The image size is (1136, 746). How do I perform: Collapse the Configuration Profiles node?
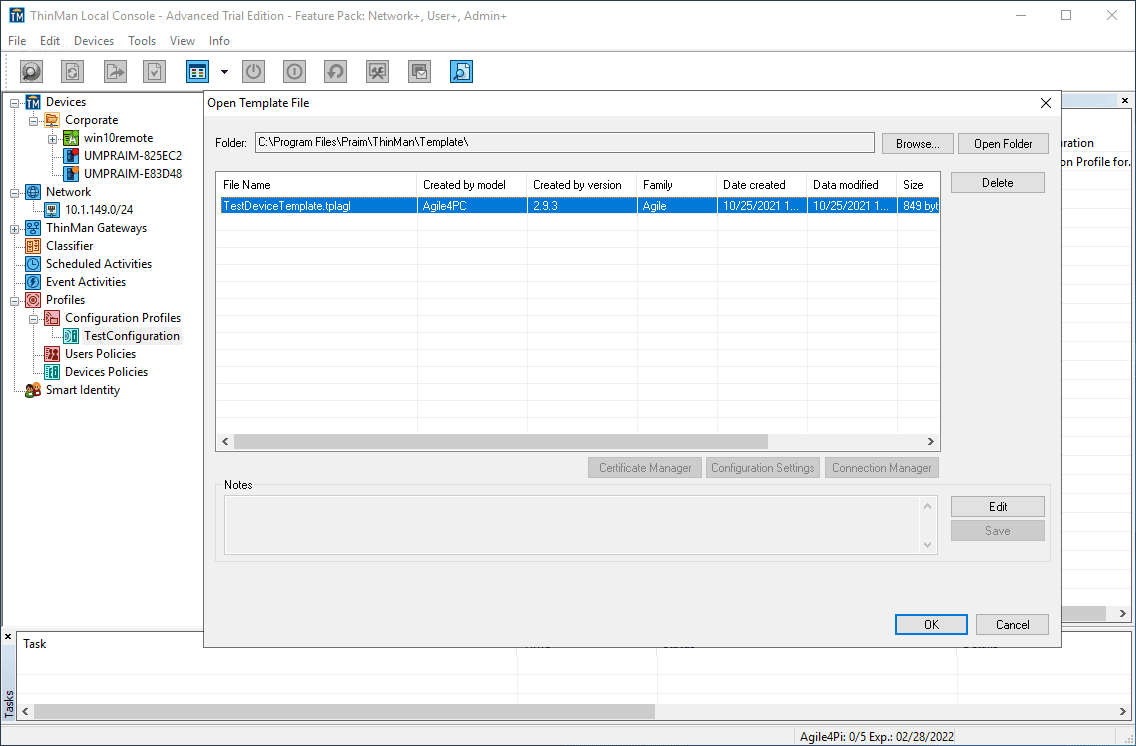click(x=33, y=319)
